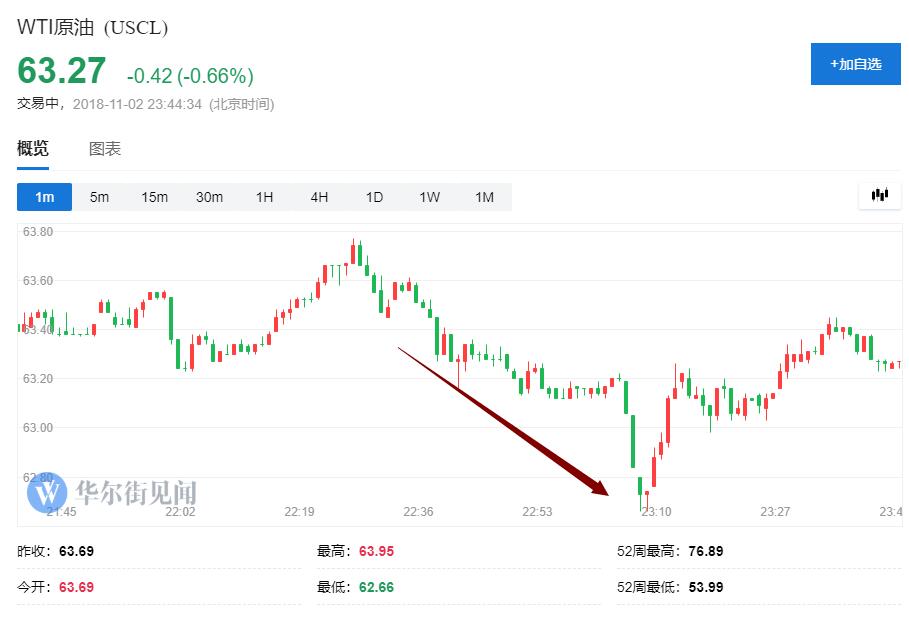
Task: Select the 1D daily interval
Action: 374,197
